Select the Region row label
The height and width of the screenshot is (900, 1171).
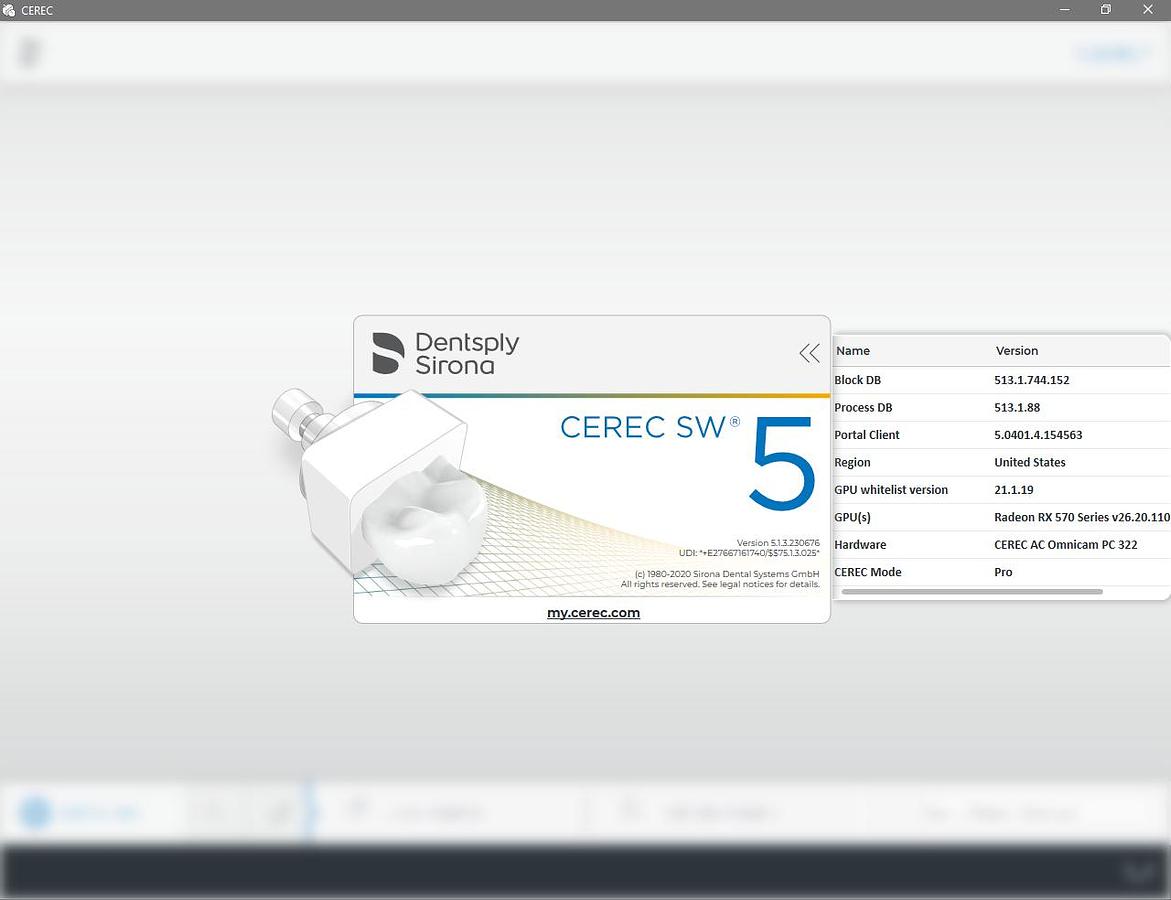pyautogui.click(x=852, y=462)
